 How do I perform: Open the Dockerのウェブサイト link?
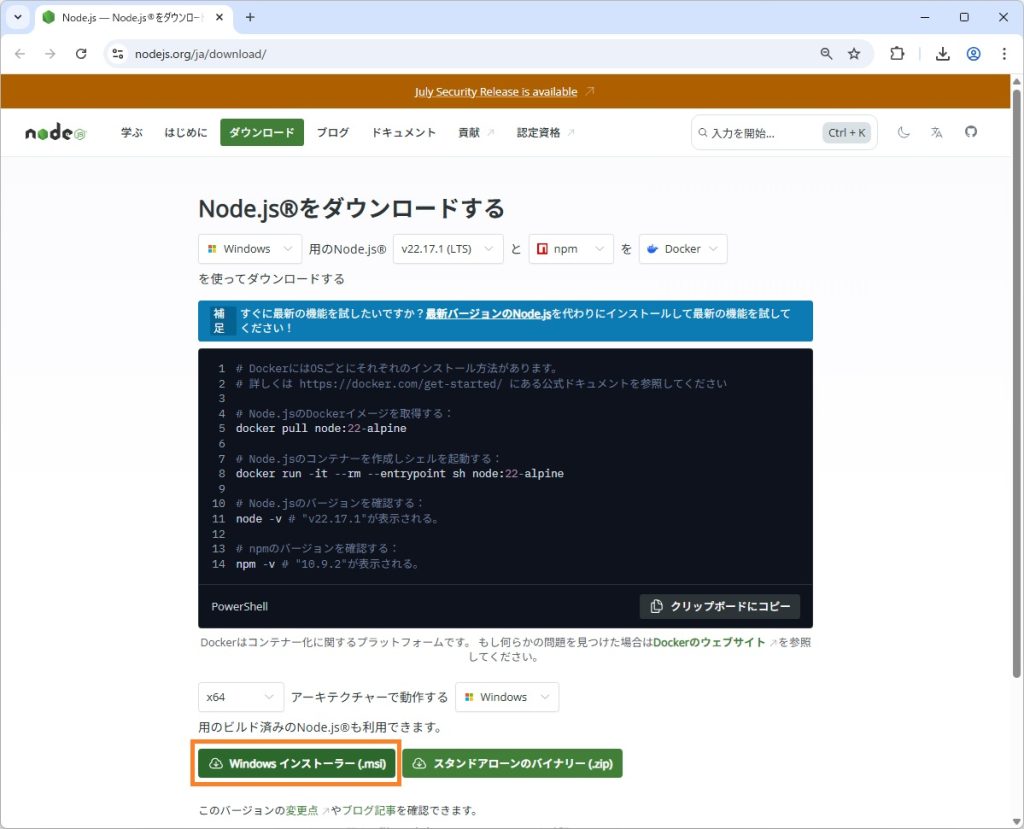709,642
